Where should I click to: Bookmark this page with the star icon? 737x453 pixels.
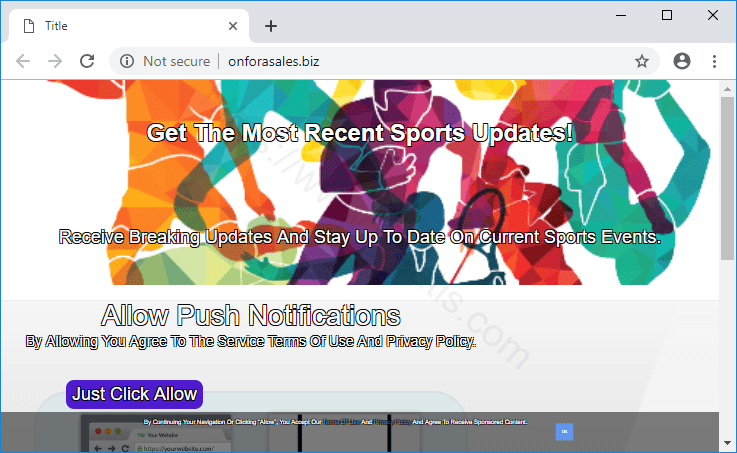(642, 61)
